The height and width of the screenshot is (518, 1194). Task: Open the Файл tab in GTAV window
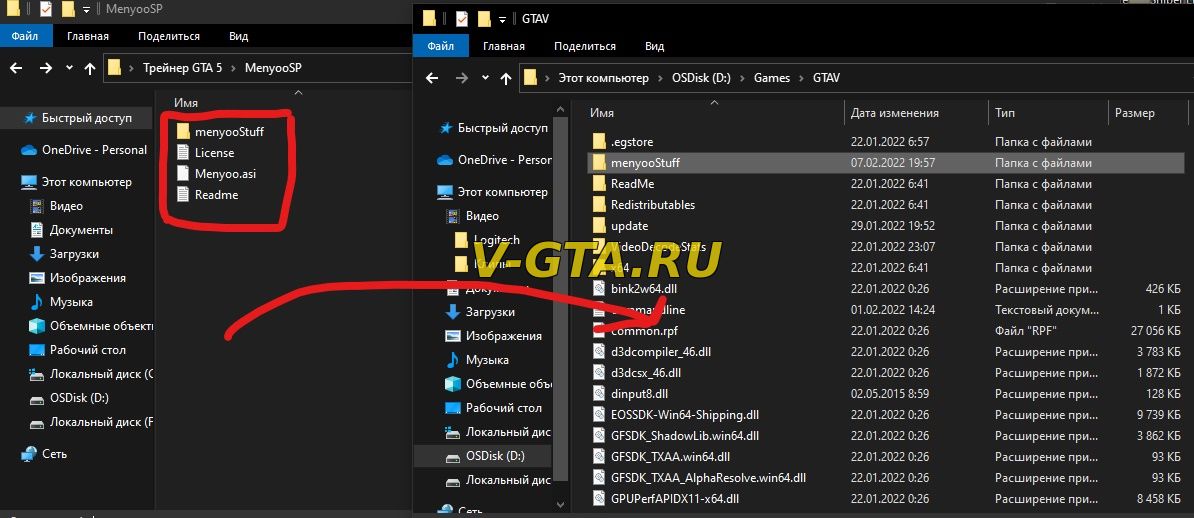(440, 46)
